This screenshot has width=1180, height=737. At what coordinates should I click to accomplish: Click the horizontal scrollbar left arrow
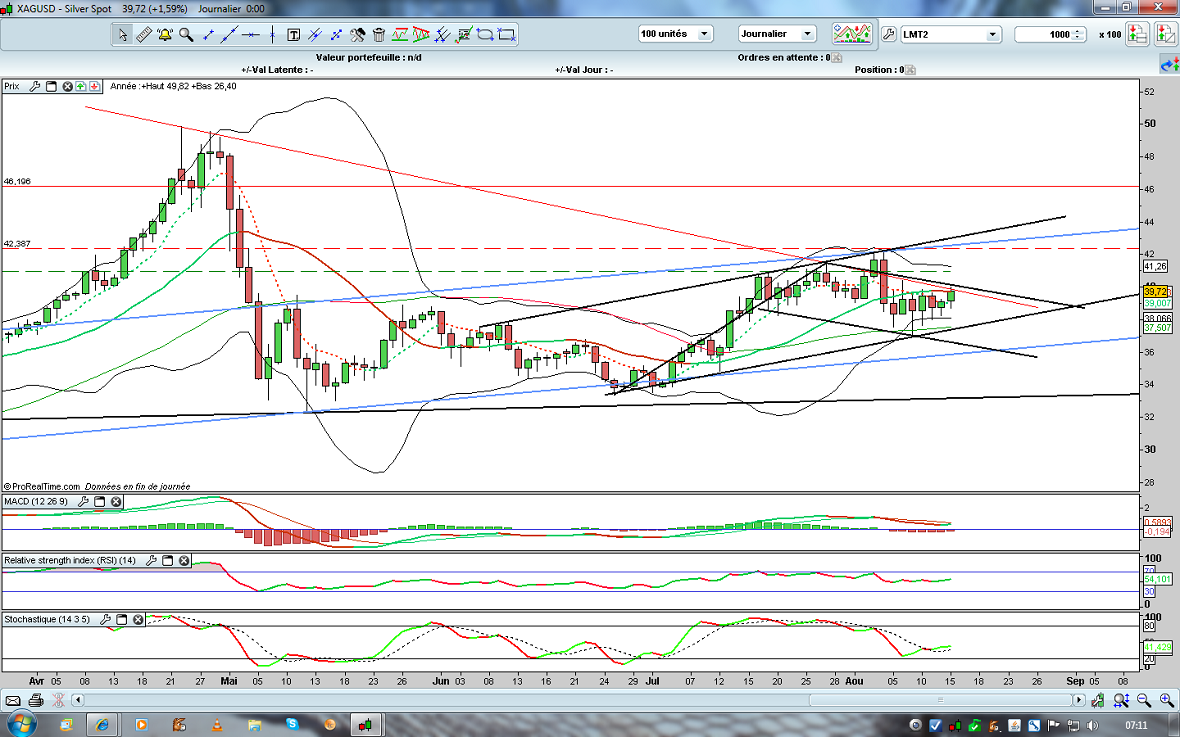pos(77,699)
